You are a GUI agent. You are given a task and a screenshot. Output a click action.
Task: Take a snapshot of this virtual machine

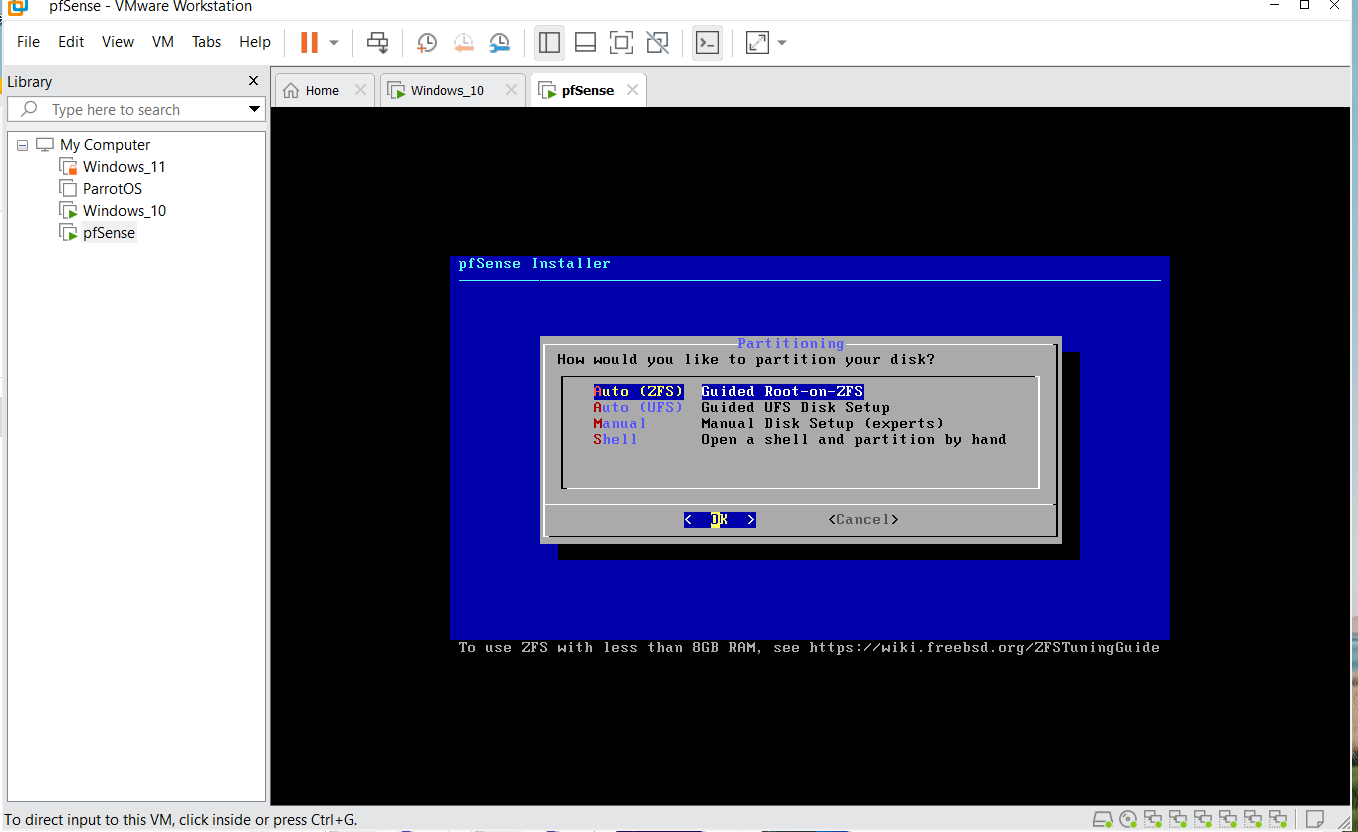427,42
